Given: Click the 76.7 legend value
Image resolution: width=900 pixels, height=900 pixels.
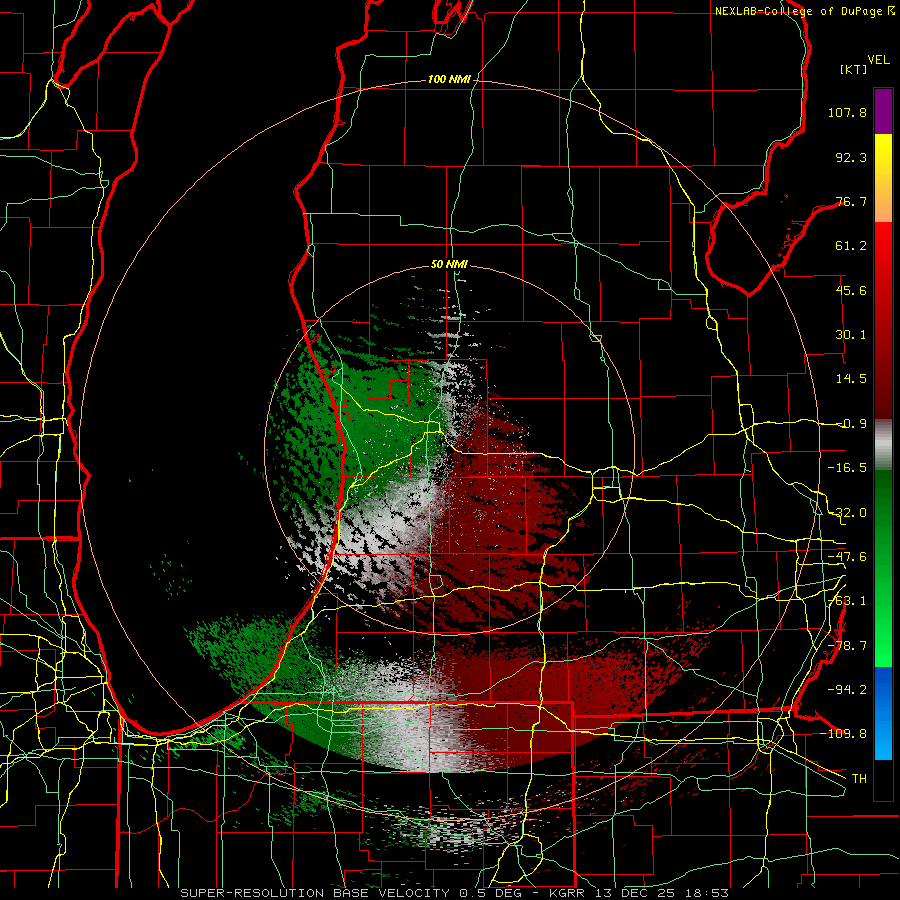Looking at the screenshot, I should 851,201.
